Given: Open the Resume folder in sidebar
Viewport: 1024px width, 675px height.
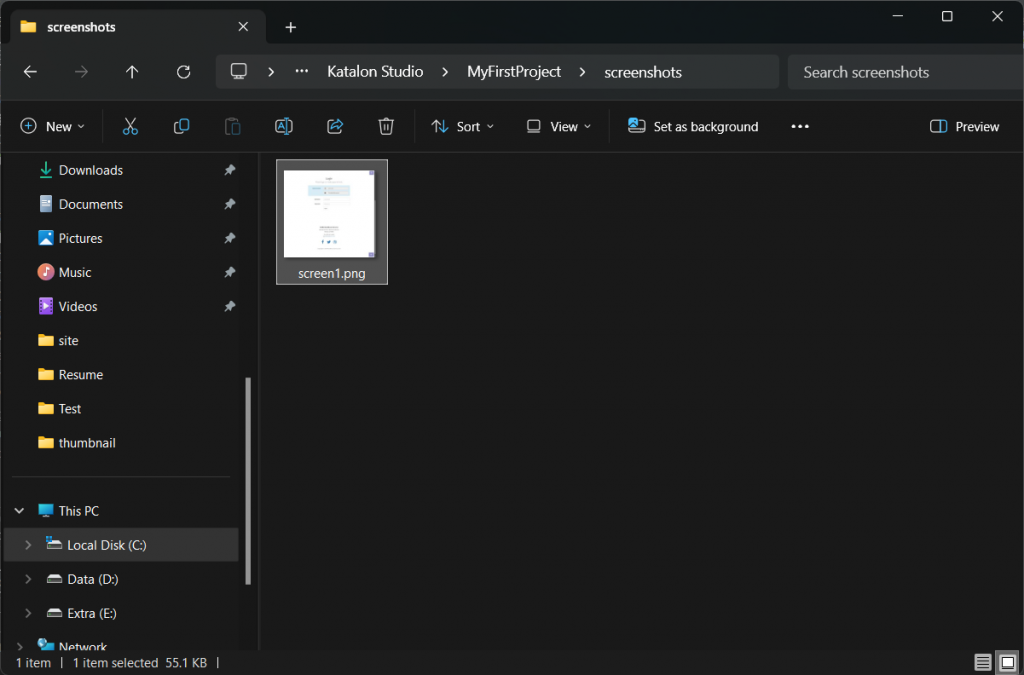Looking at the screenshot, I should [80, 374].
